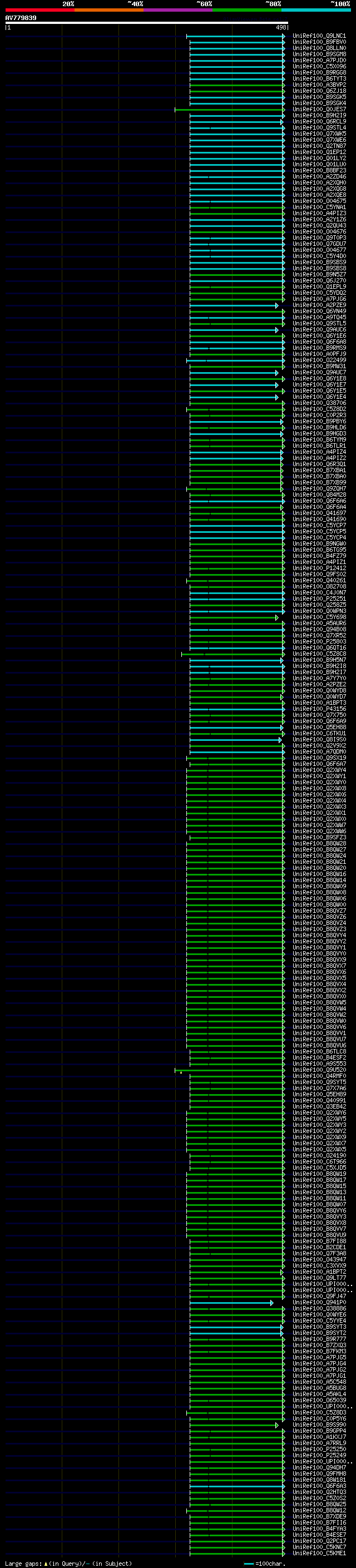Select hit label UniRef100_A7QDM0
This screenshot has width=356, height=1568.
319,752
